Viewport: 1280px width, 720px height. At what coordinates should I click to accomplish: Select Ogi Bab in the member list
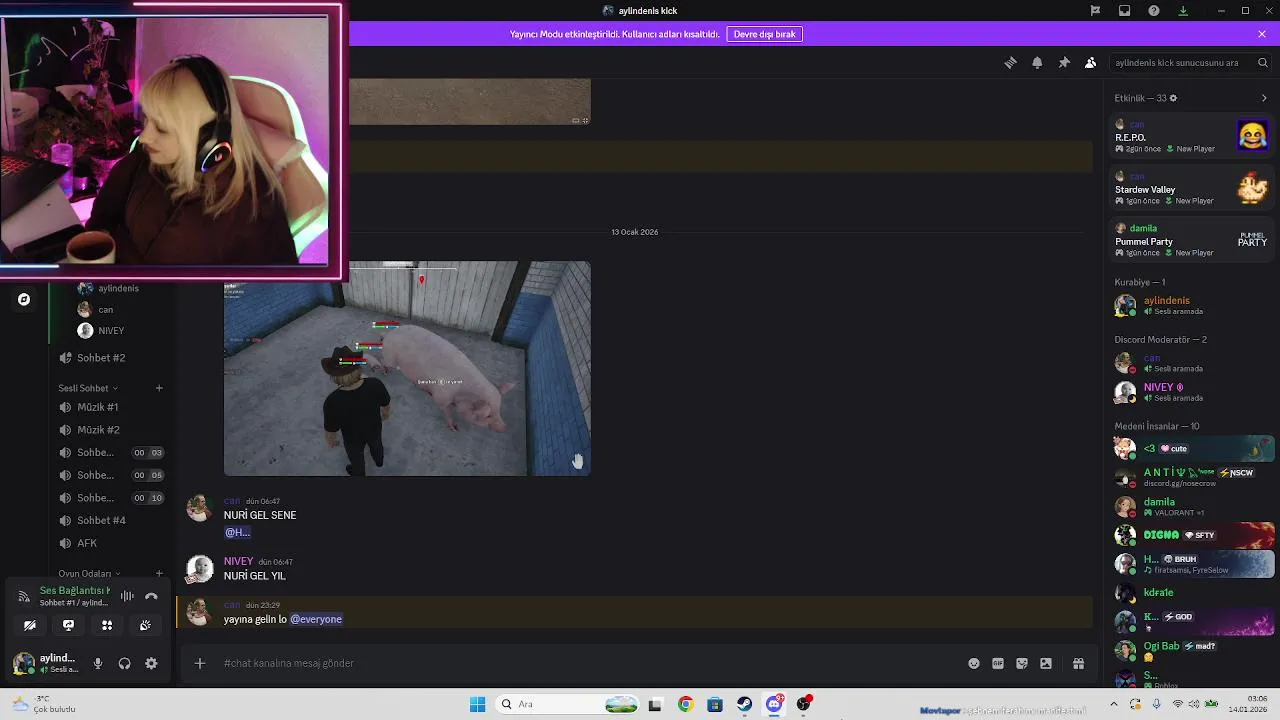(x=1192, y=651)
